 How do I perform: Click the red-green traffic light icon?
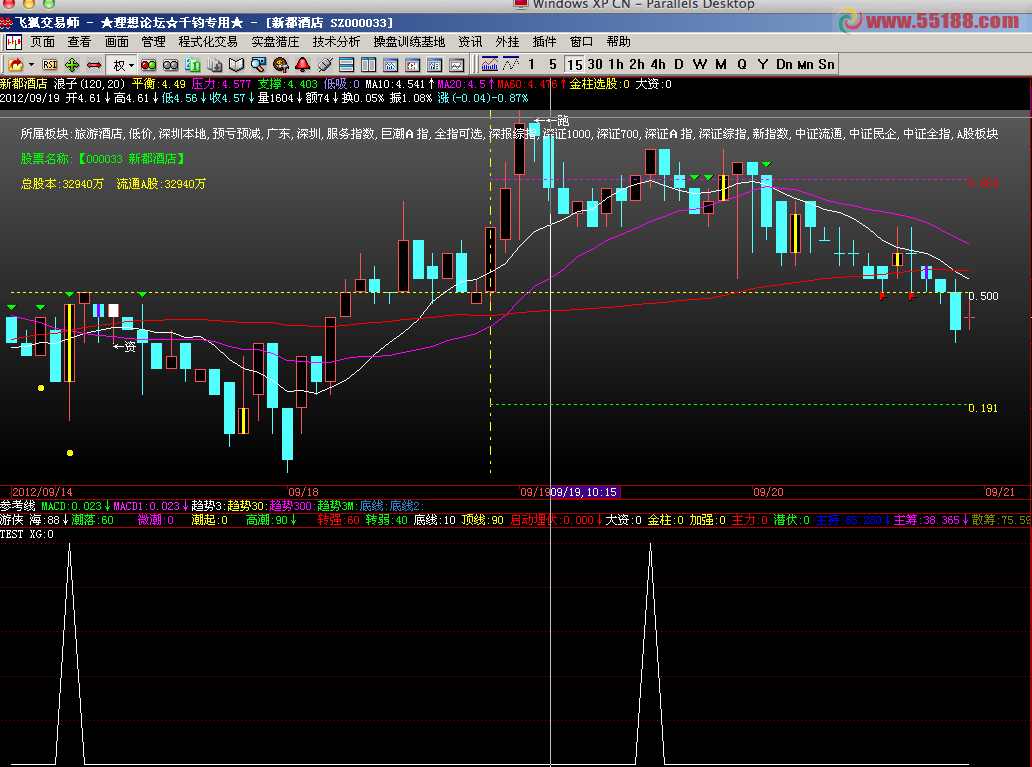(x=148, y=64)
